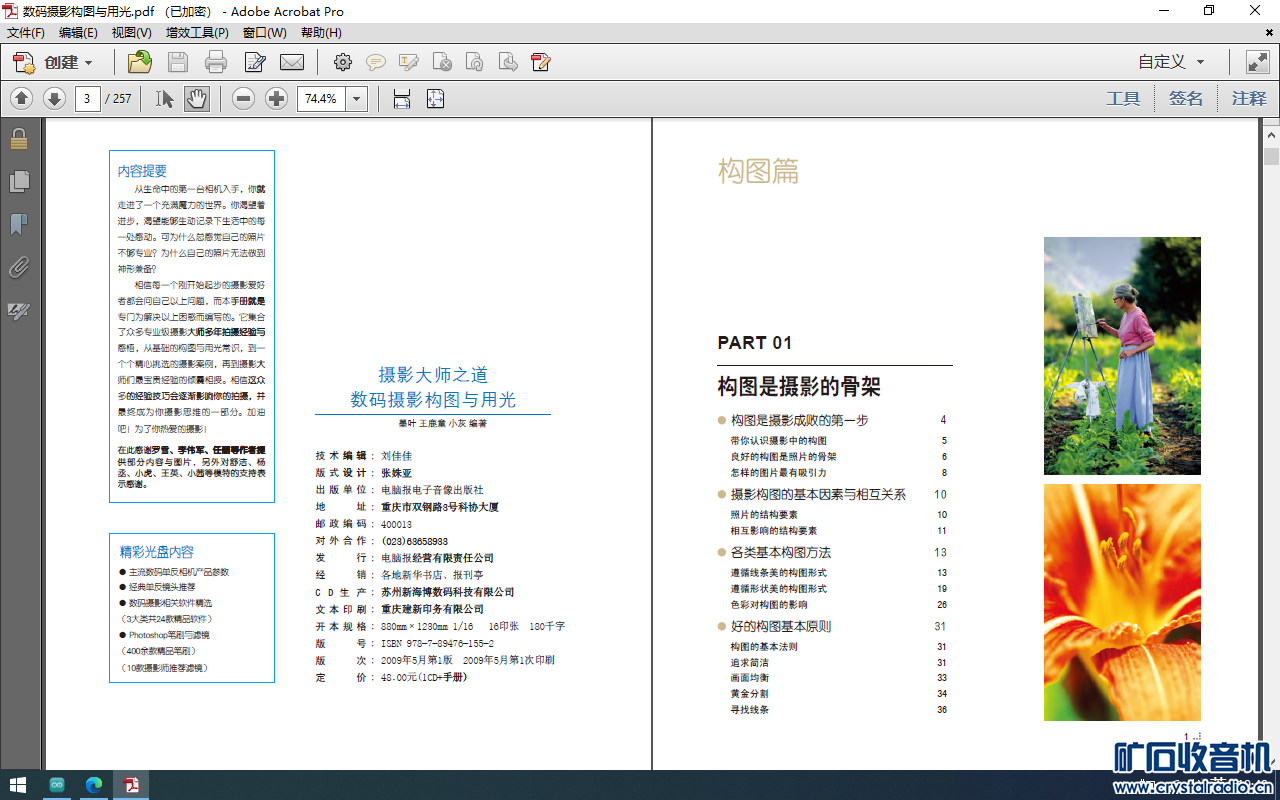This screenshot has height=800, width=1280.
Task: Open the Windows Start menu
Action: coord(18,785)
